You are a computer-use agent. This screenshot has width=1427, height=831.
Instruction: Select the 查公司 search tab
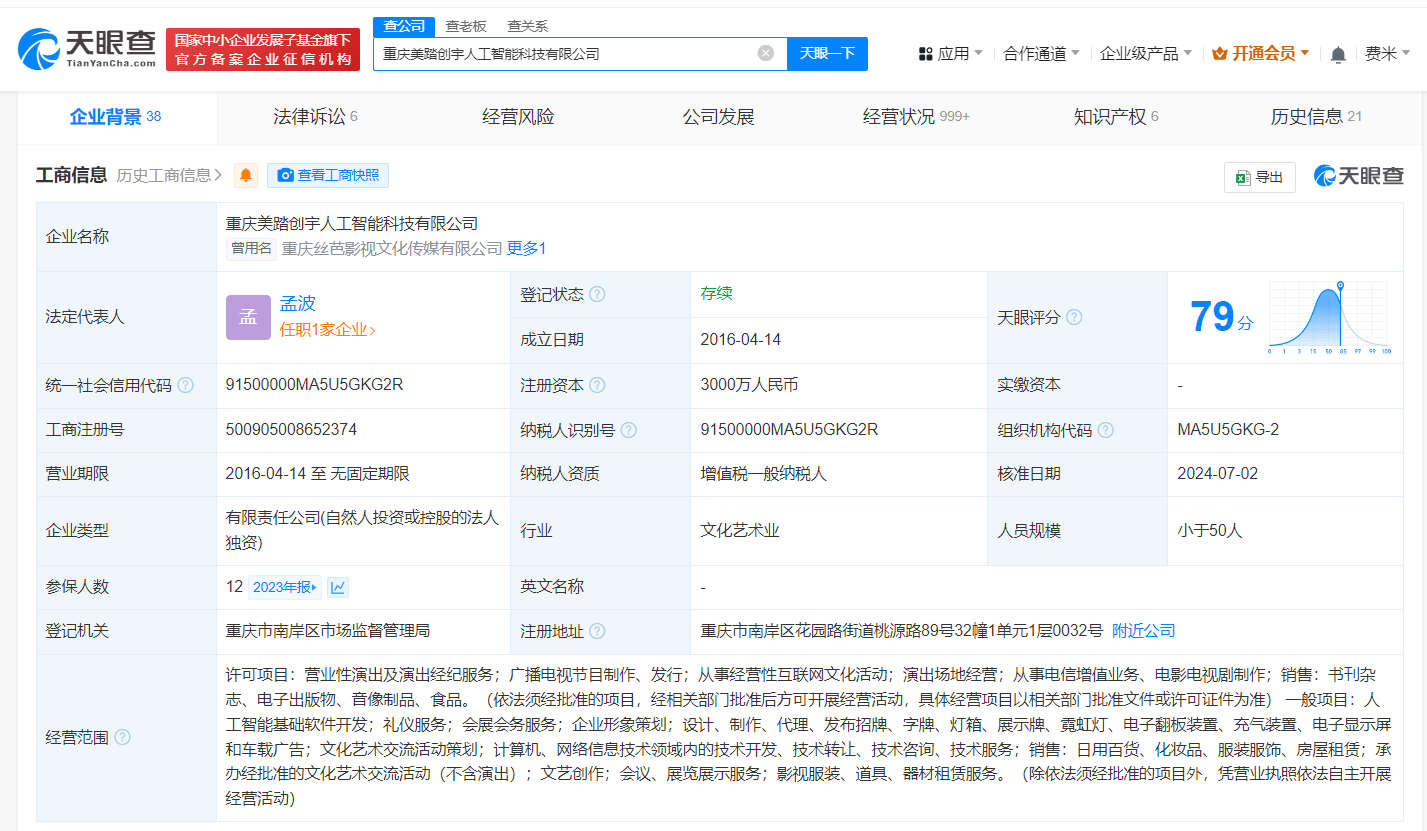tap(404, 26)
